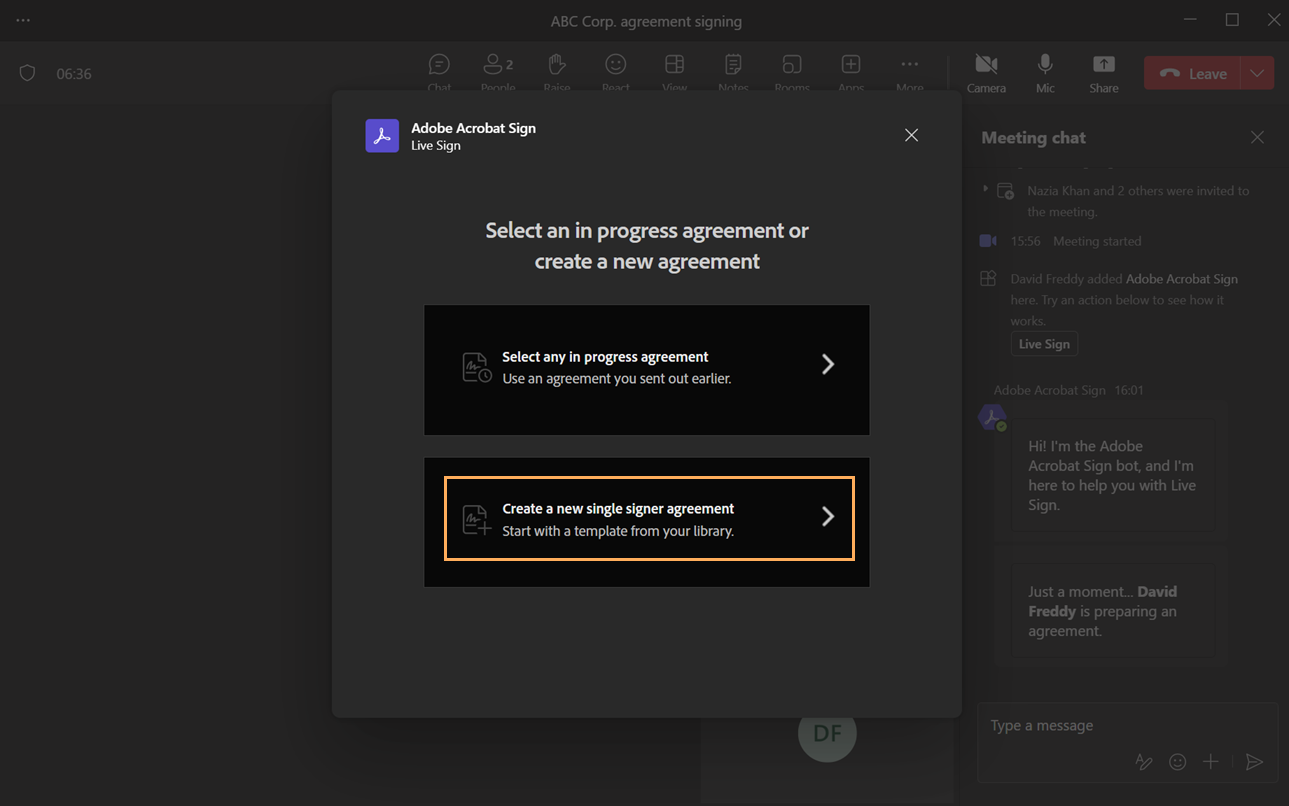Open Meeting Notes icon
This screenshot has height=806, width=1289.
(733, 65)
